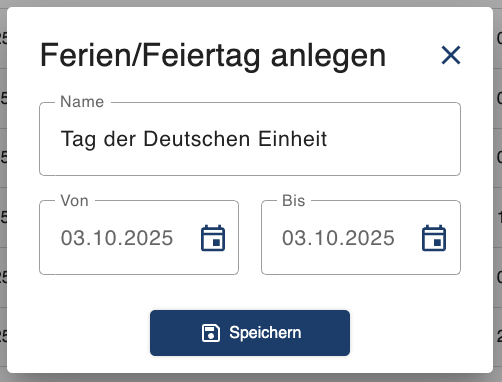The image size is (502, 382).
Task: Focus the Name input field
Action: click(250, 139)
